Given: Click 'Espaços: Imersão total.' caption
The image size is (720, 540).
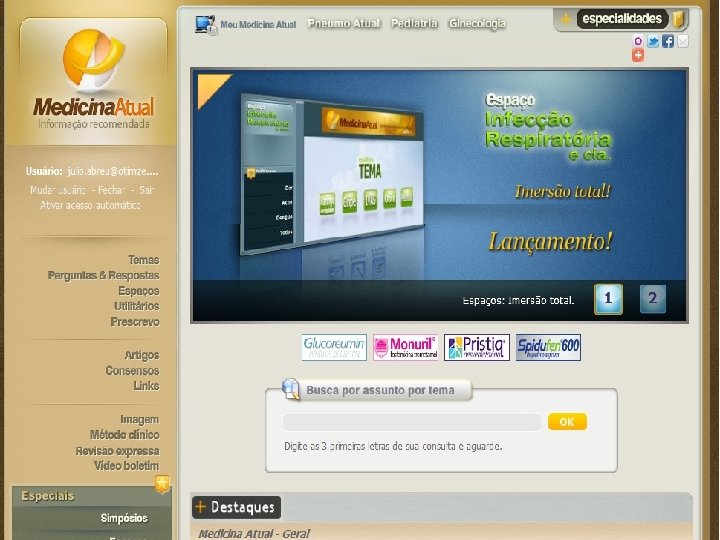Looking at the screenshot, I should [518, 301].
